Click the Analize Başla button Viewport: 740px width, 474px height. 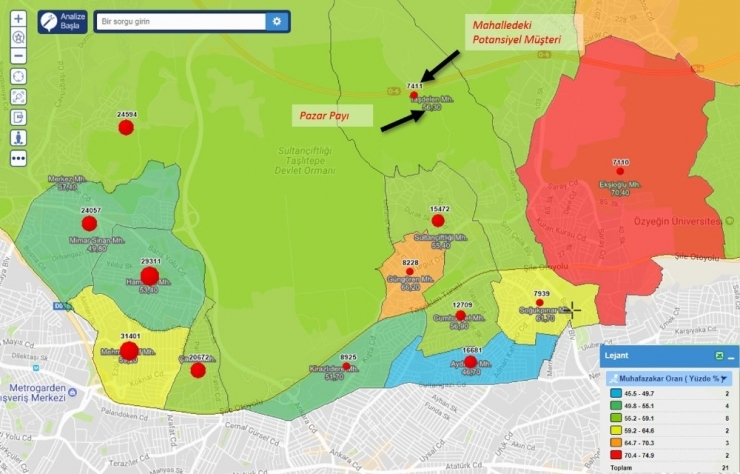62,21
